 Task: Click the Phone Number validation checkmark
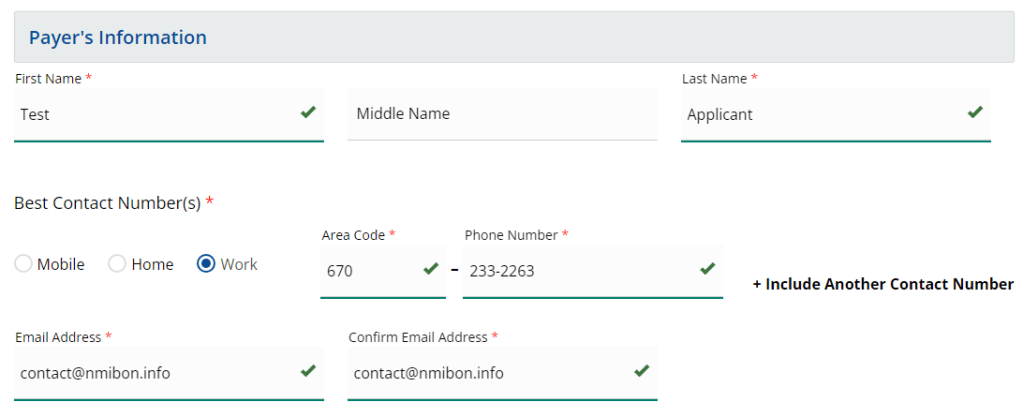707,269
